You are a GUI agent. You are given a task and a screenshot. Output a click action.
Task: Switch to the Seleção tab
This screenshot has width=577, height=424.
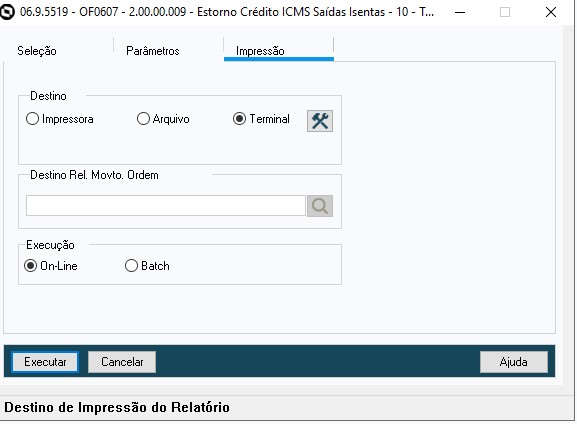click(x=37, y=51)
